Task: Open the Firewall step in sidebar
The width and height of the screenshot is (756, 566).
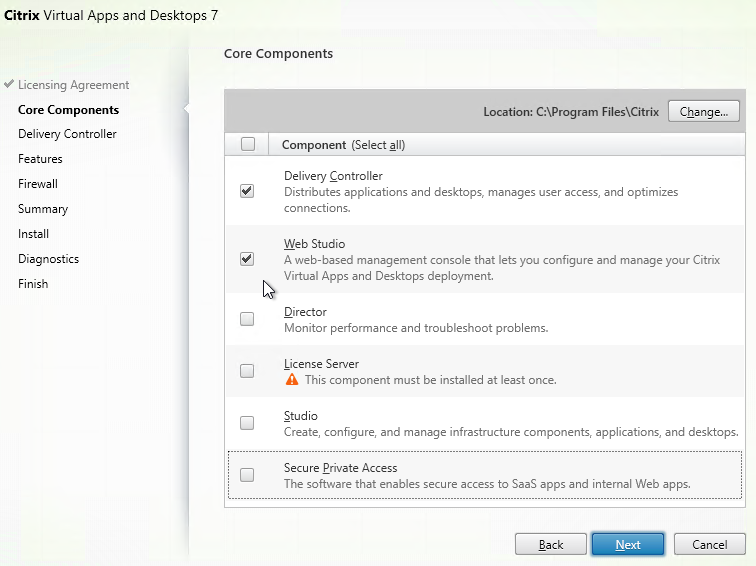Action: pyautogui.click(x=38, y=184)
